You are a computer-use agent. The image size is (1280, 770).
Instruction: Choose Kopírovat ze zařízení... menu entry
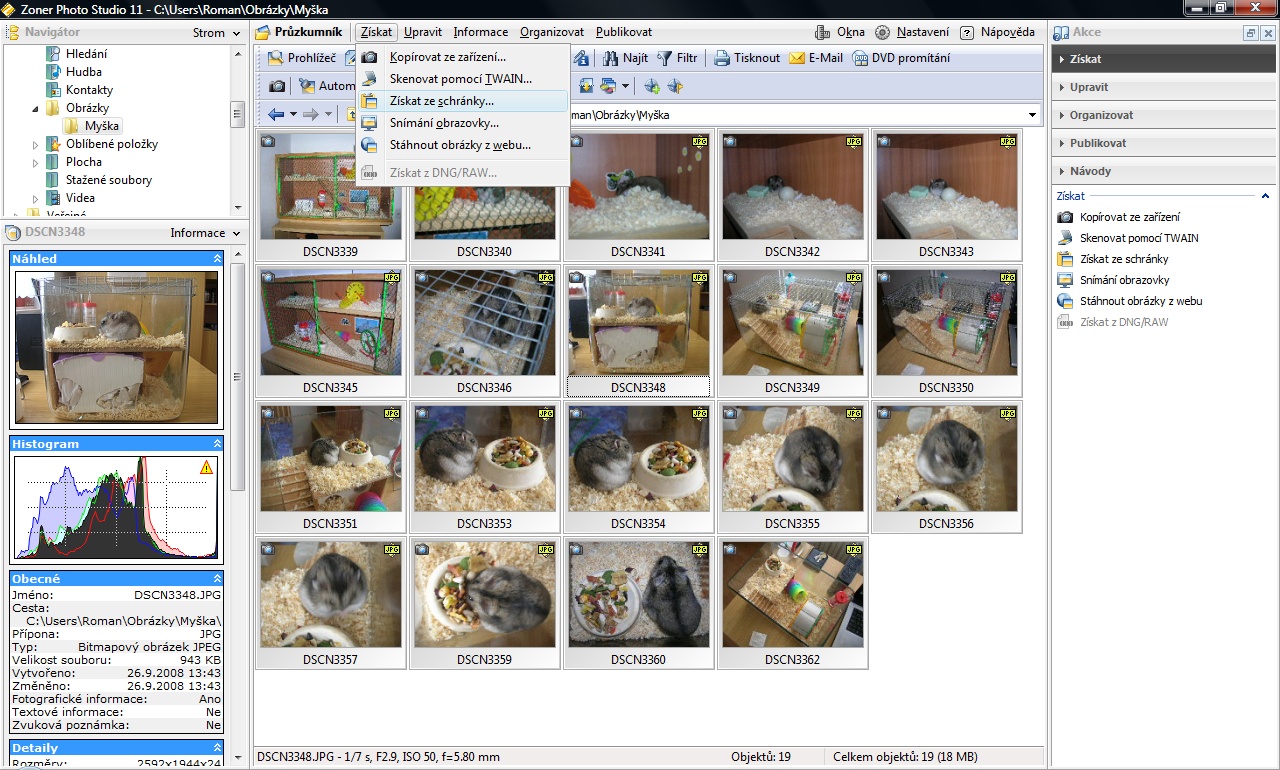[x=463, y=57]
